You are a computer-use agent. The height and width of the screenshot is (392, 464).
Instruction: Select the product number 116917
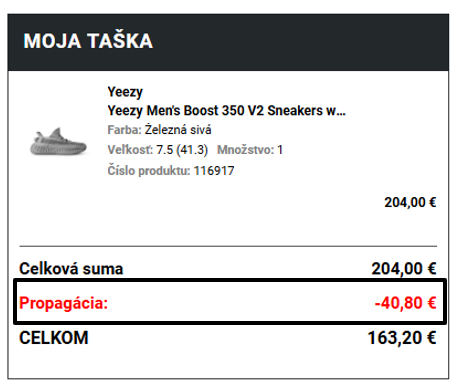pyautogui.click(x=214, y=171)
